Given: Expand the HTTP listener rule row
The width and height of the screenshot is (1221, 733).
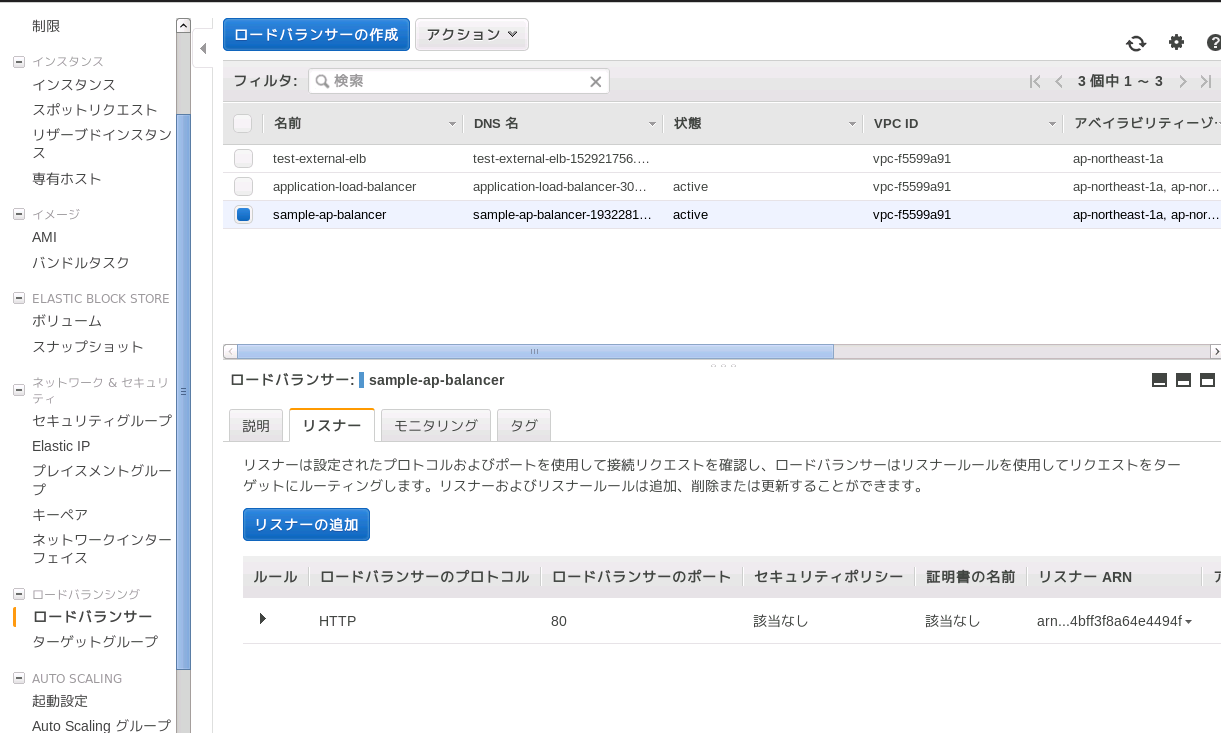Looking at the screenshot, I should (262, 619).
